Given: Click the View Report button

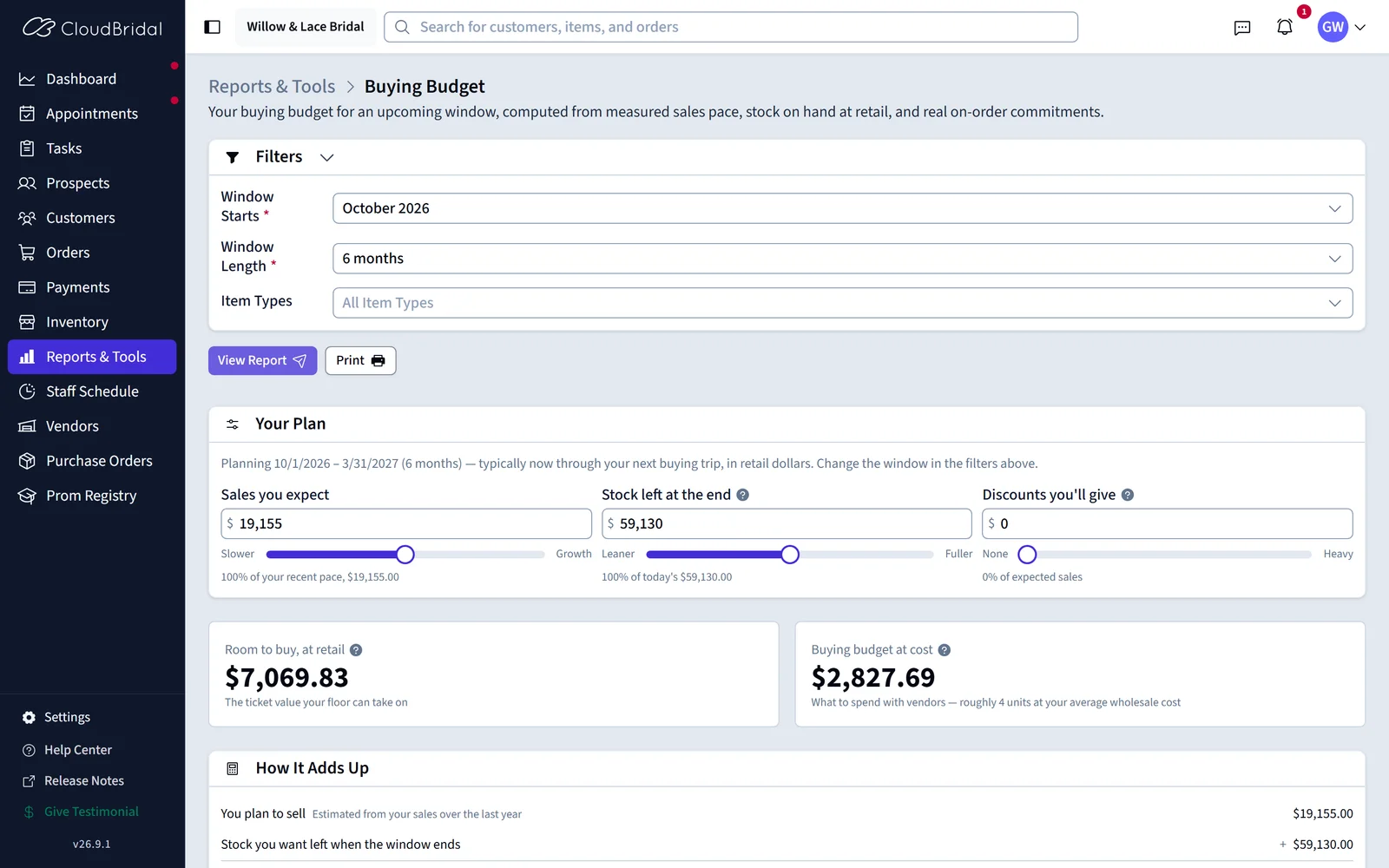Looking at the screenshot, I should click(262, 360).
